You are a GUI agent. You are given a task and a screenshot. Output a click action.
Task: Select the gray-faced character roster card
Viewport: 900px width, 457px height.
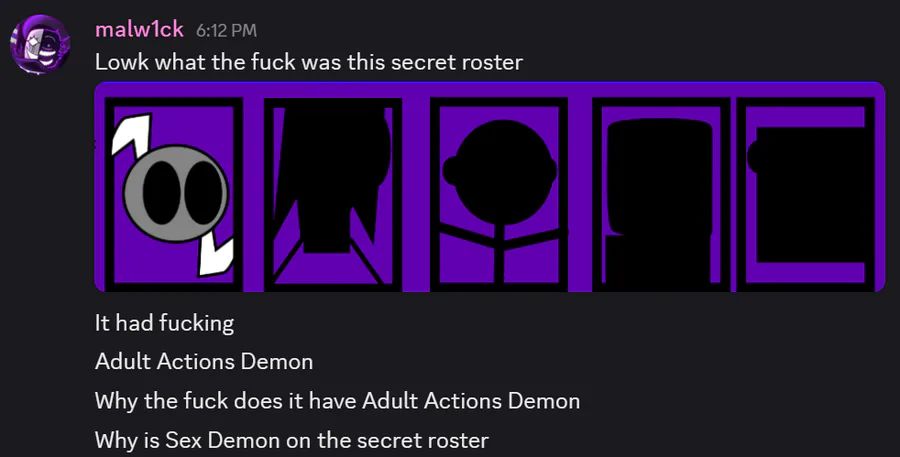[x=174, y=194]
